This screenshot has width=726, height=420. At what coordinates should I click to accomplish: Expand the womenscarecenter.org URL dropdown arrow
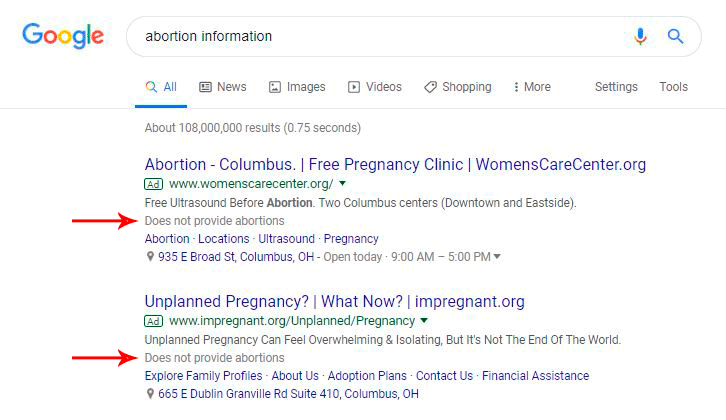[x=342, y=184]
